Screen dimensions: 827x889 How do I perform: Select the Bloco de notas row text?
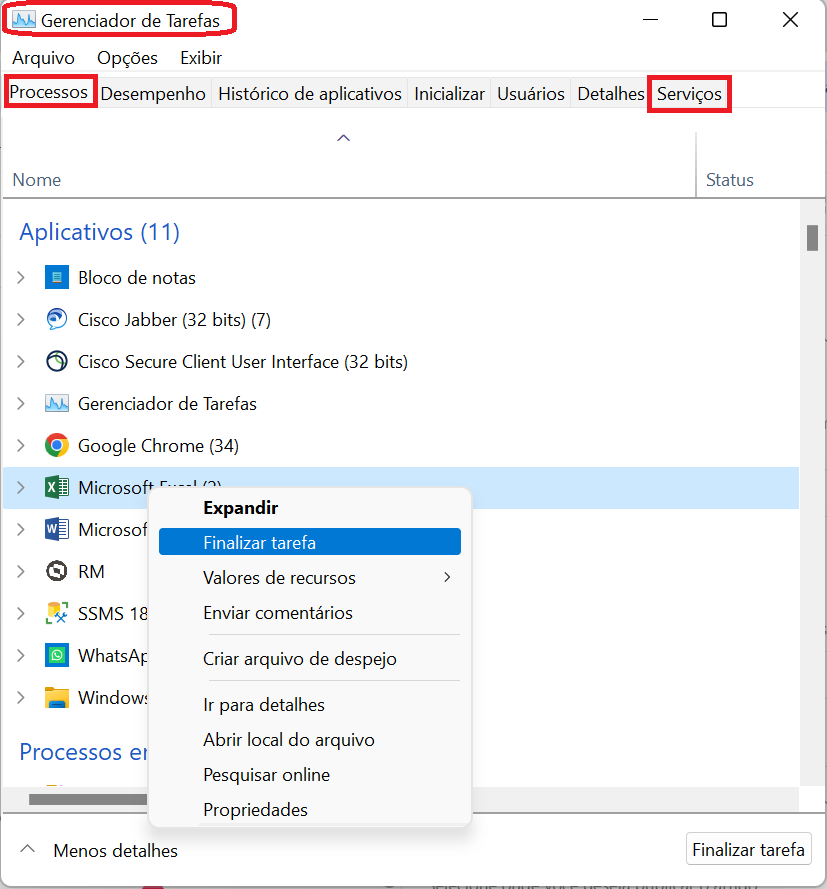pos(137,278)
